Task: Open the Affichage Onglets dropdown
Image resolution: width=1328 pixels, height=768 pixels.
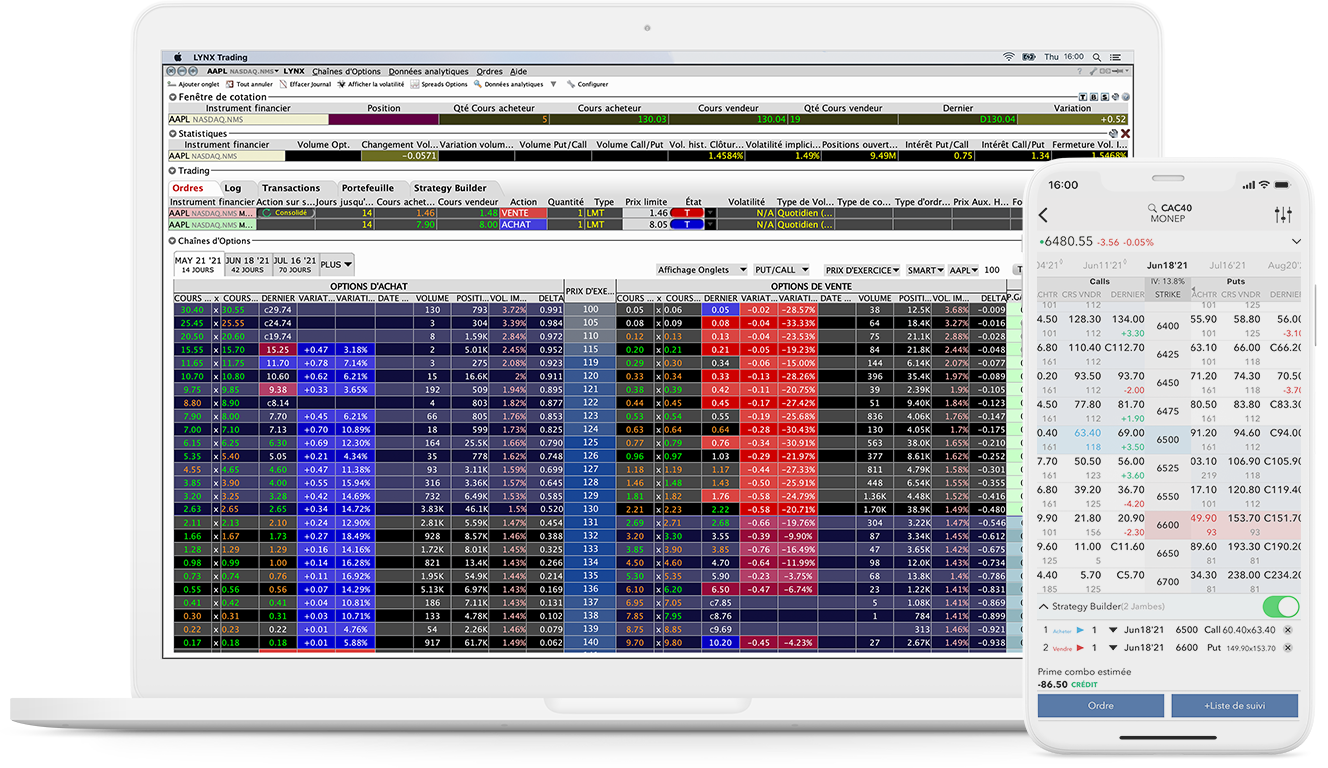Action: tap(701, 270)
